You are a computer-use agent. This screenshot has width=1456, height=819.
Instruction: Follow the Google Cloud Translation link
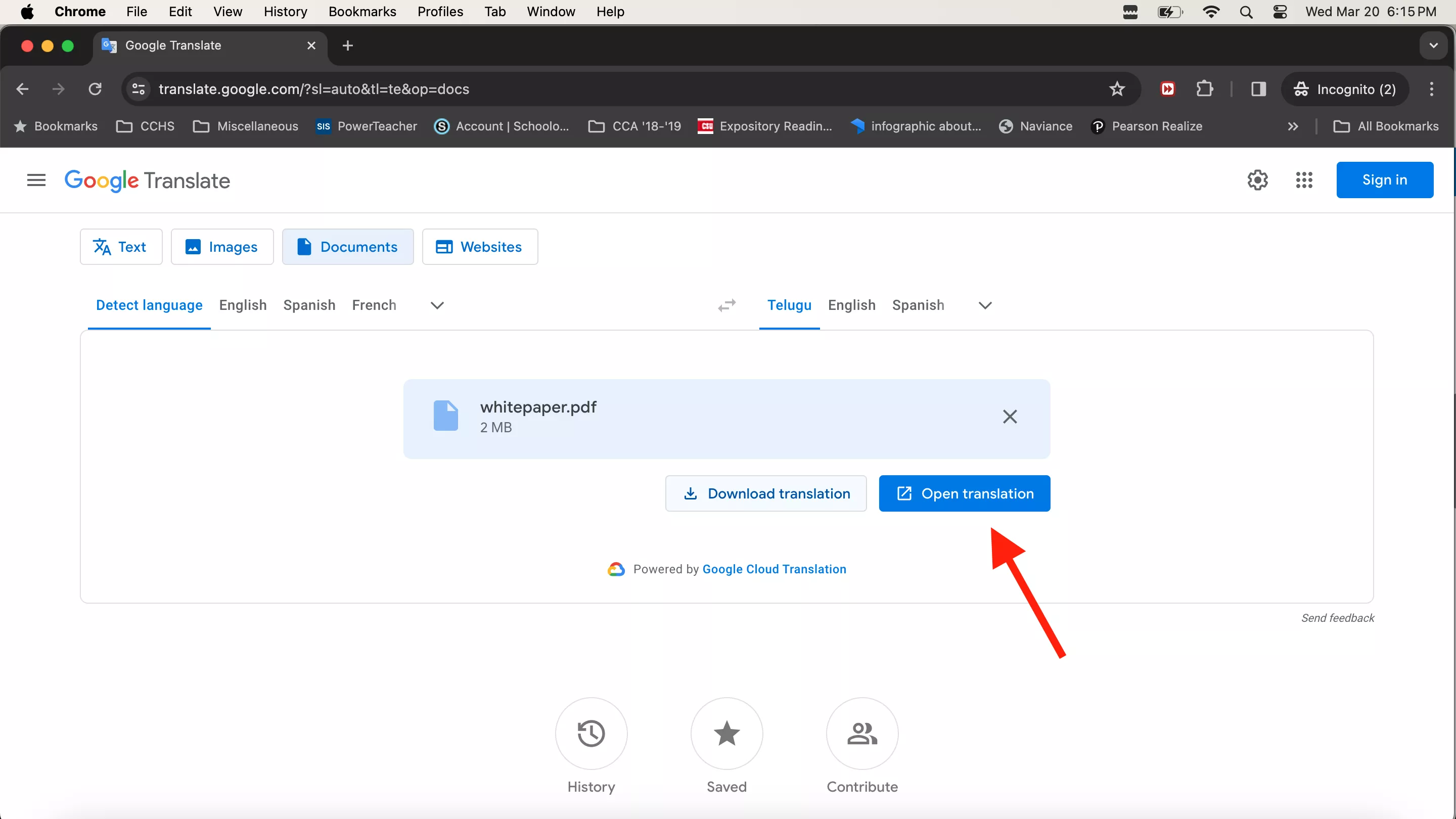(x=774, y=569)
